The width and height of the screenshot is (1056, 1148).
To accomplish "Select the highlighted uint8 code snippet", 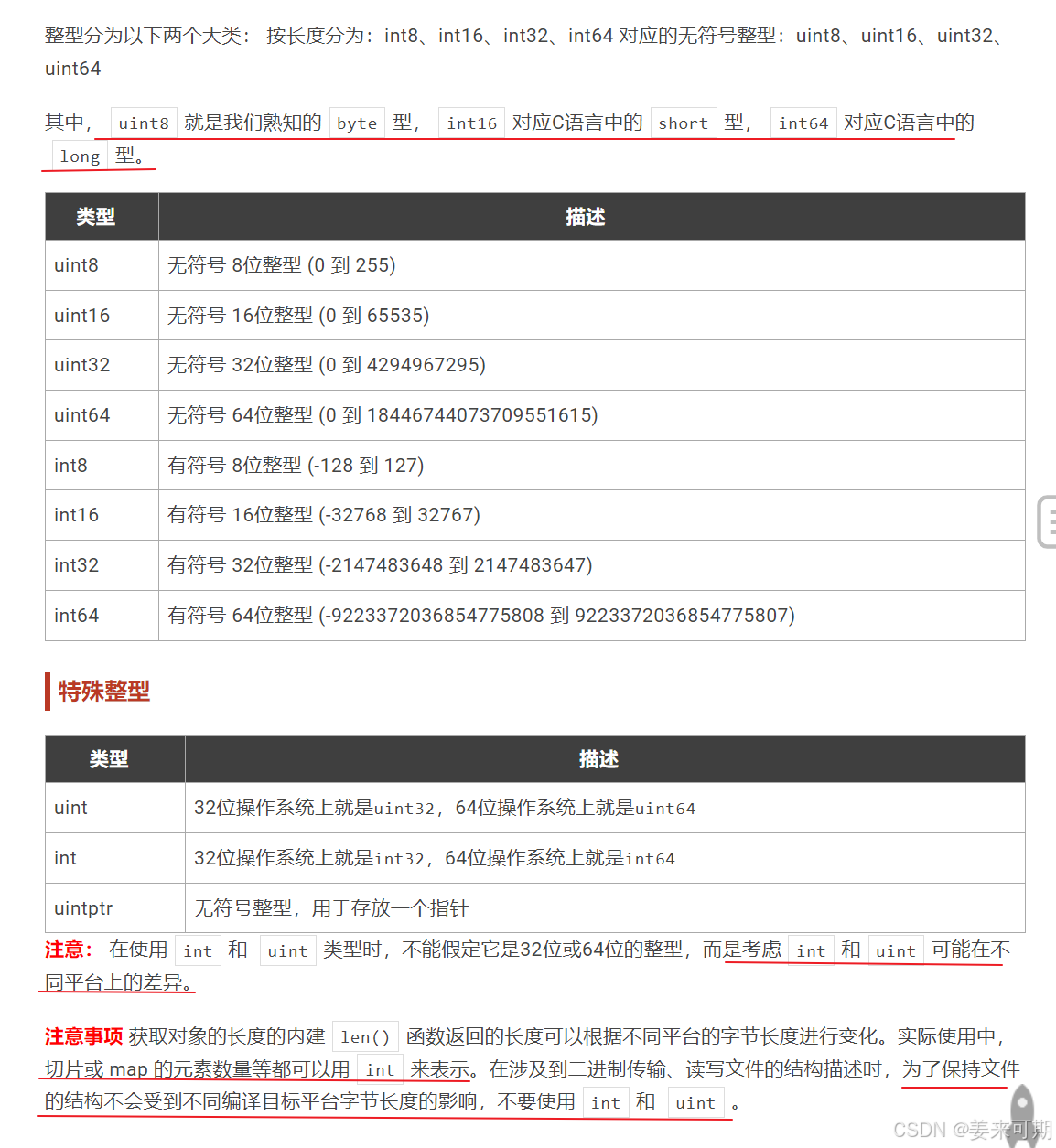I will [143, 123].
